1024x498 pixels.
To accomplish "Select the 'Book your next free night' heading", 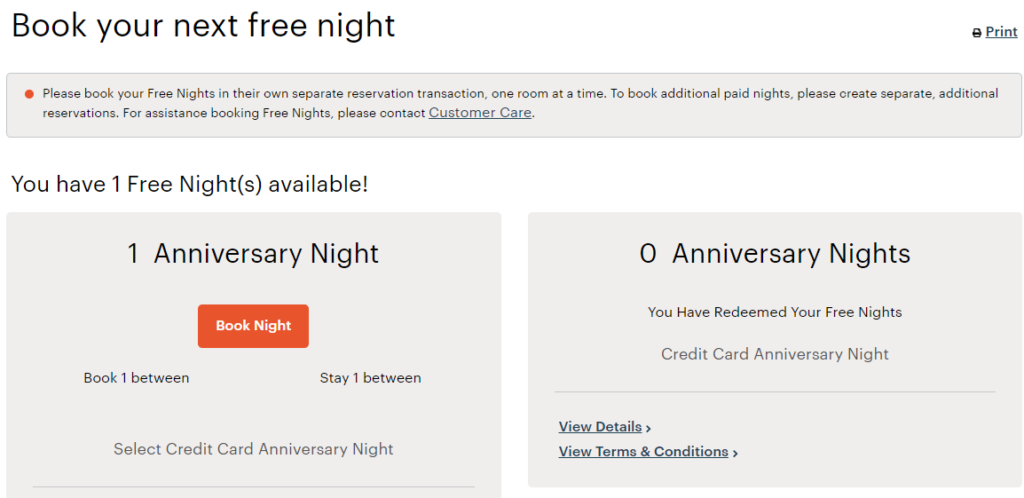I will click(204, 26).
